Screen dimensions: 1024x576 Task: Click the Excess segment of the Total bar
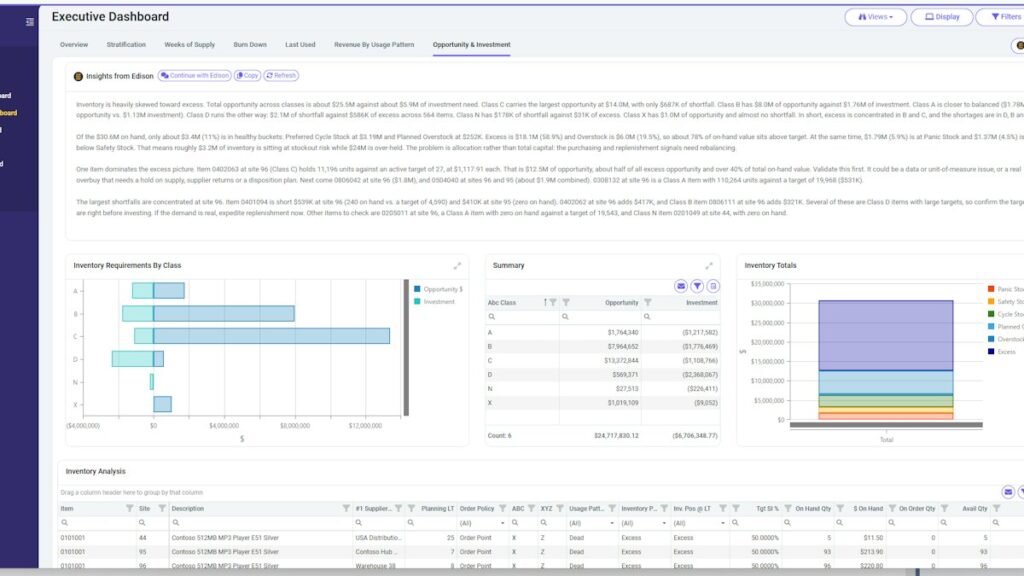tap(886, 336)
